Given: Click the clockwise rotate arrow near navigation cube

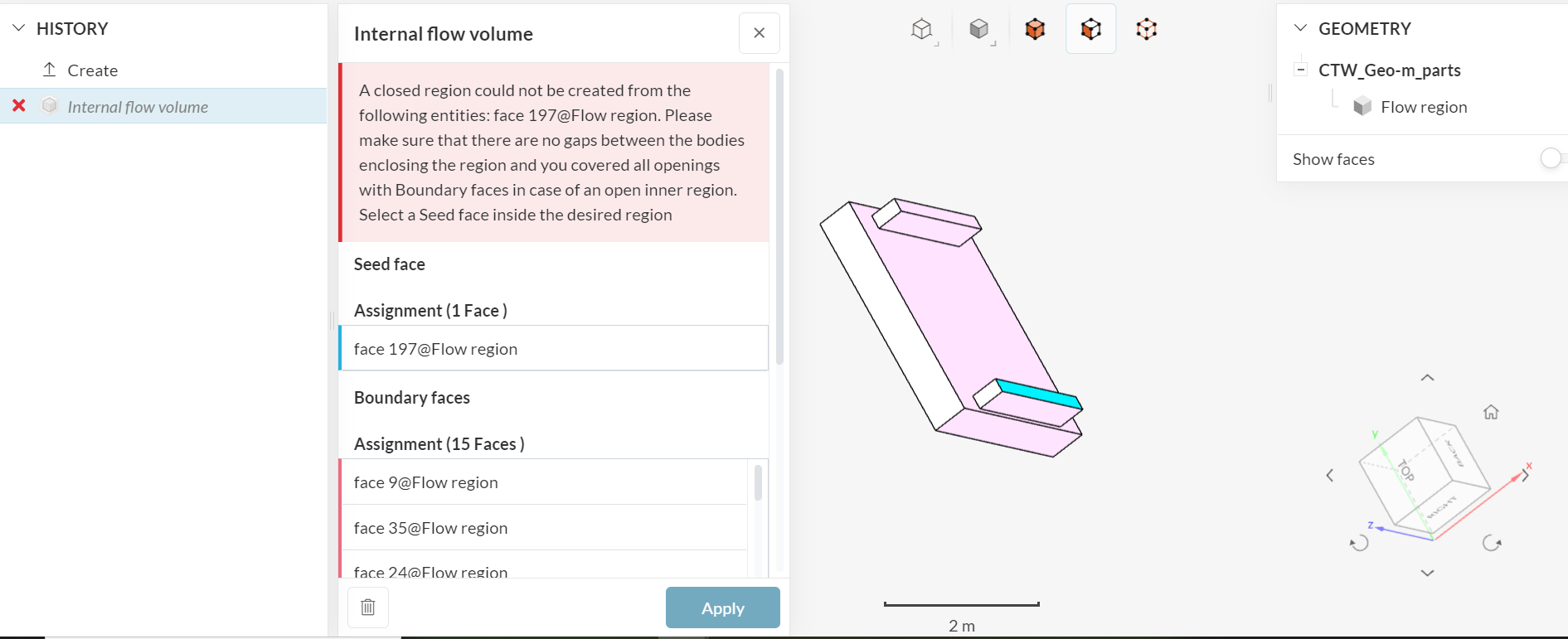Looking at the screenshot, I should pyautogui.click(x=1493, y=543).
